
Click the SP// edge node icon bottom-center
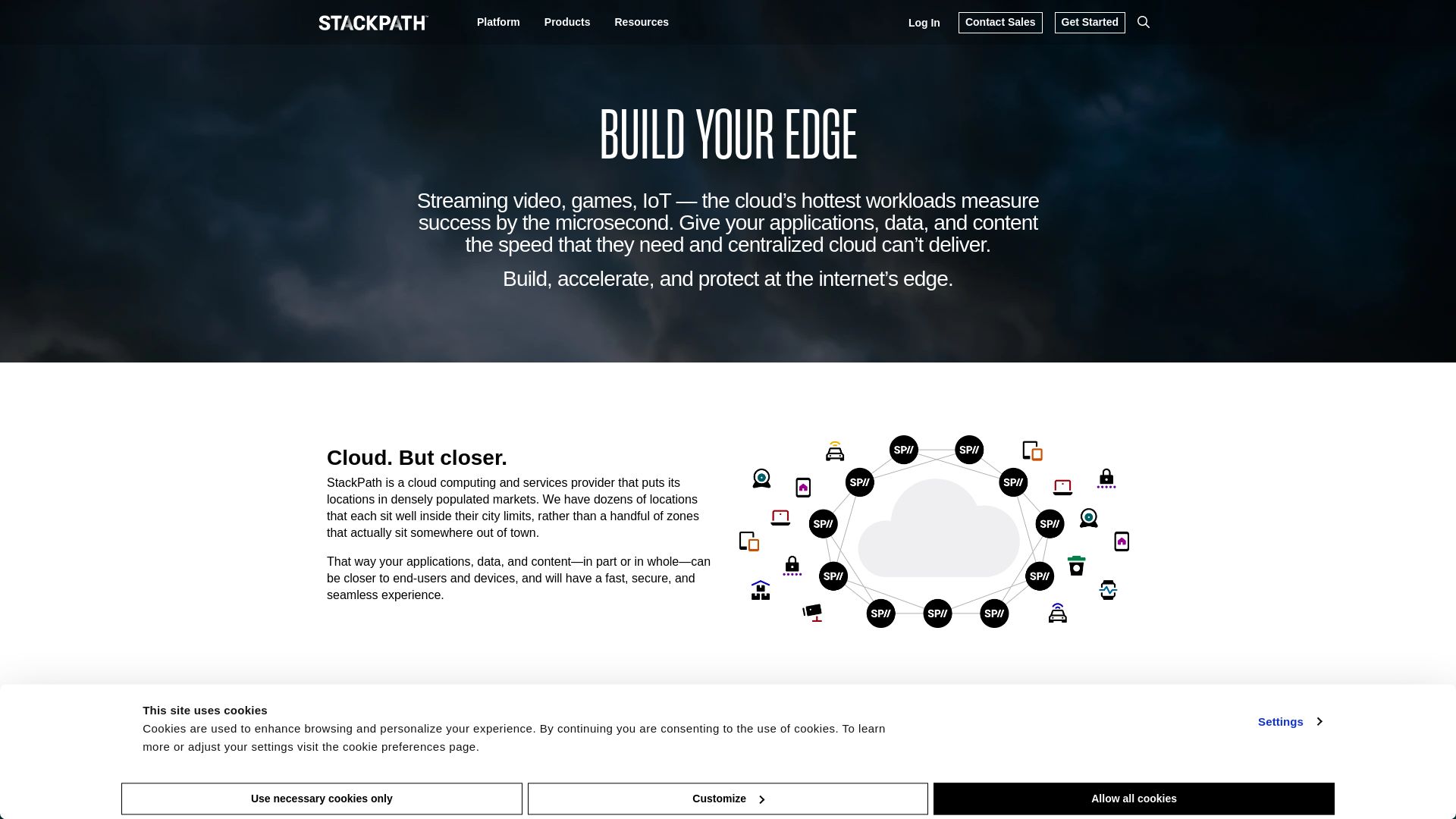(x=937, y=613)
